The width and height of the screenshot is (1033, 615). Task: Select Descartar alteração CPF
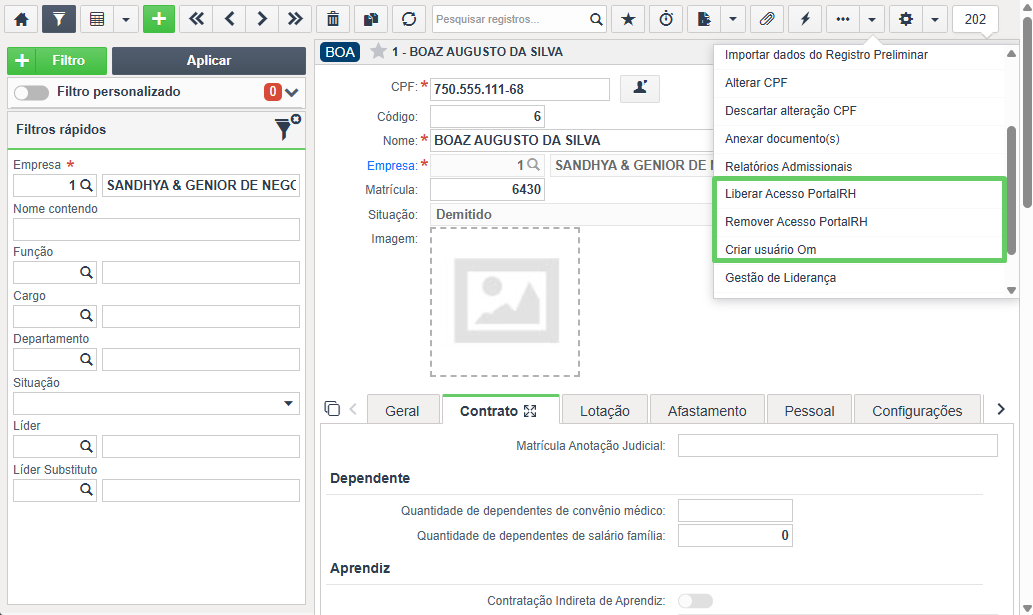(791, 111)
